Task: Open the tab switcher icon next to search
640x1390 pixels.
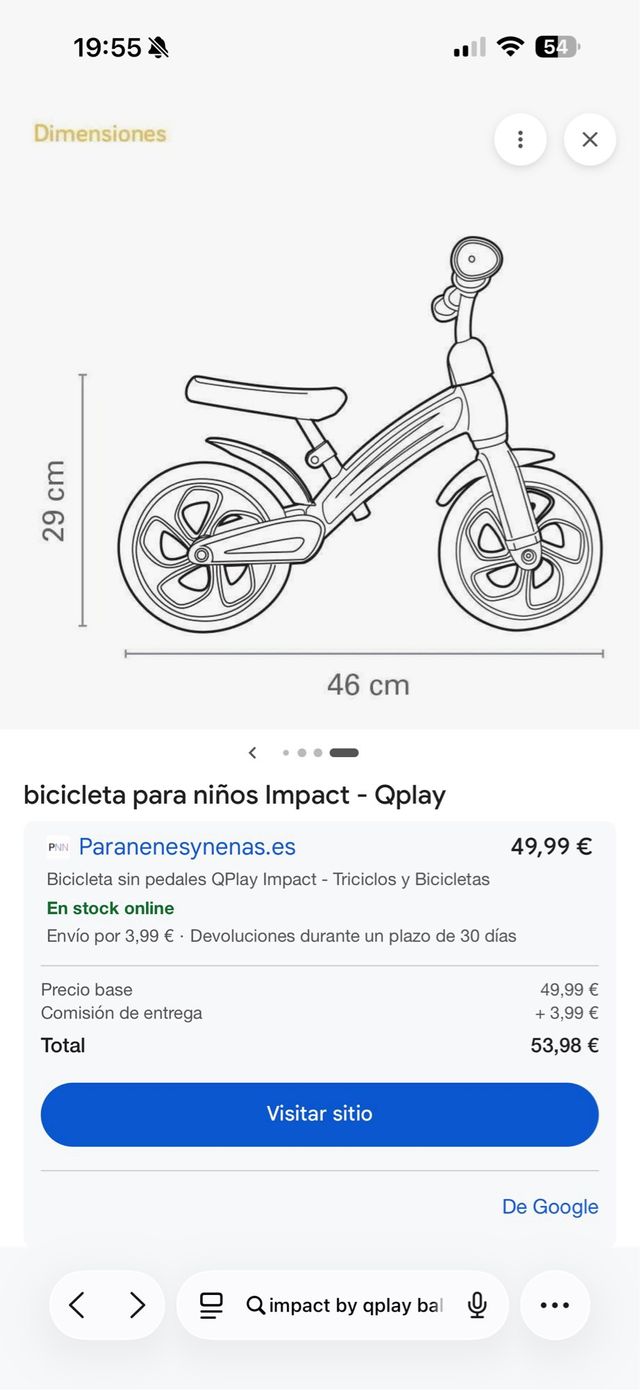Action: point(211,1305)
